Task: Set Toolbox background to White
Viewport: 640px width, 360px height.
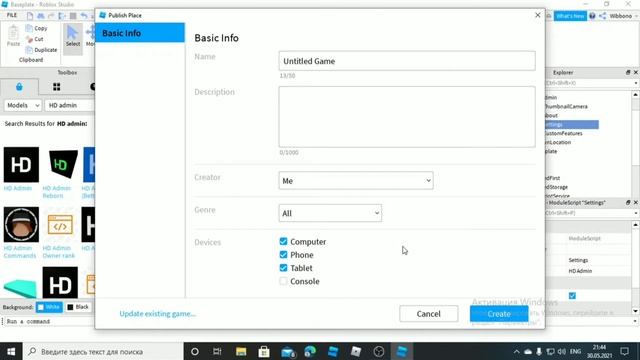Action: point(49,307)
